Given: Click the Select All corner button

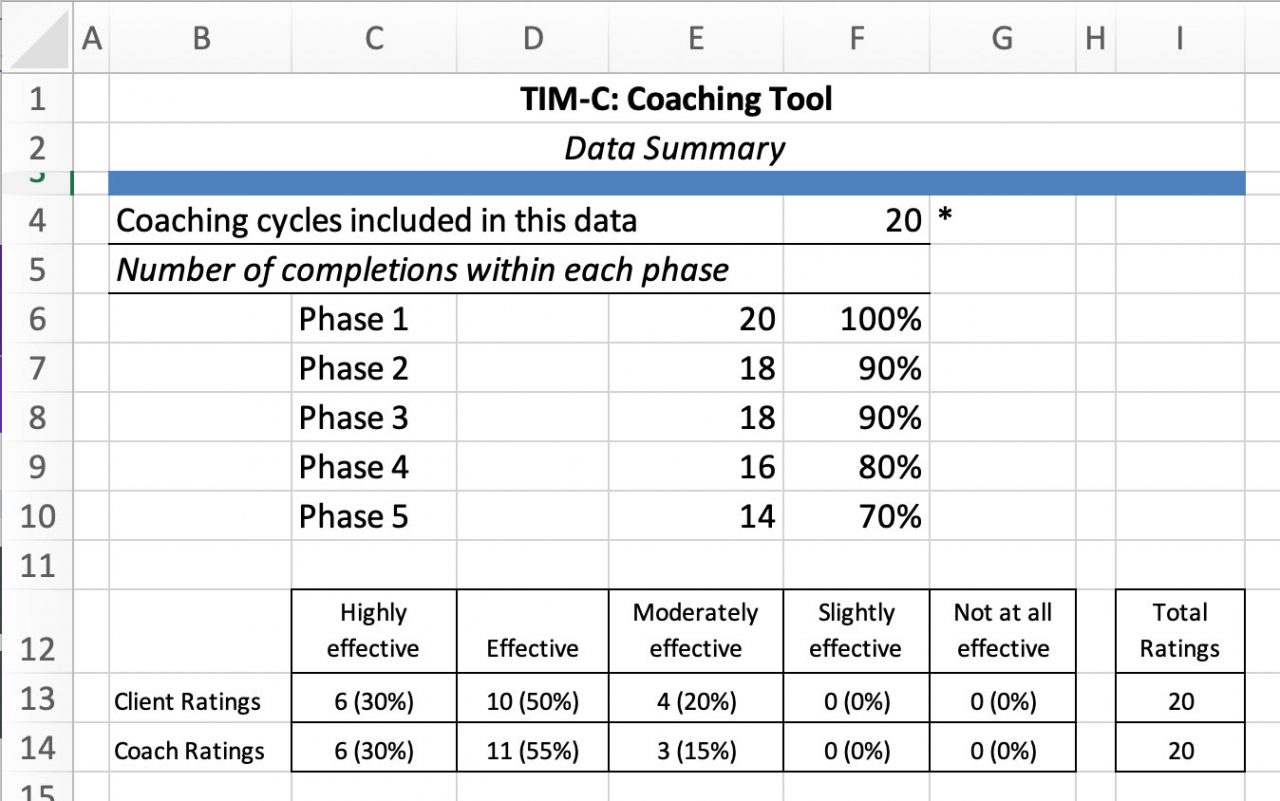Looking at the screenshot, I should (40, 39).
